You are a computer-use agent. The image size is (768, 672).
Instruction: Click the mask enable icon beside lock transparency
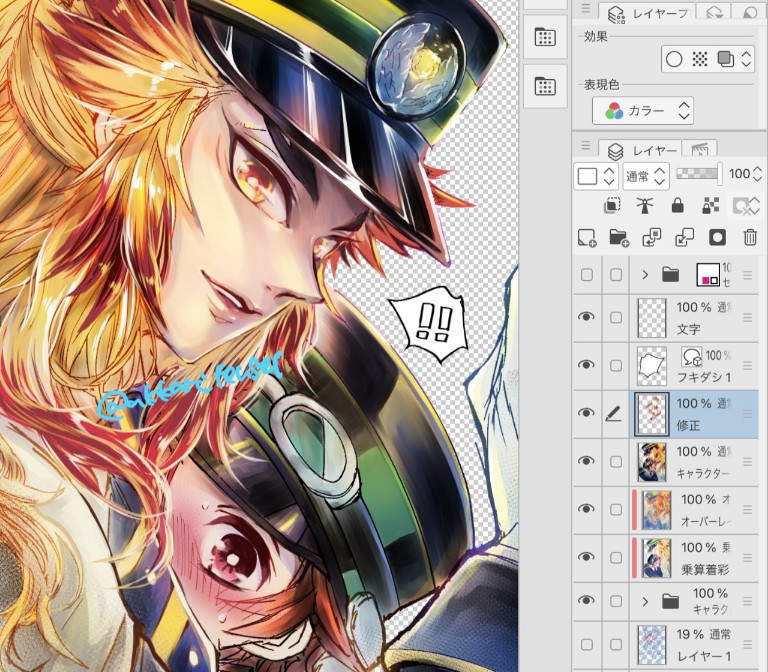(x=740, y=206)
